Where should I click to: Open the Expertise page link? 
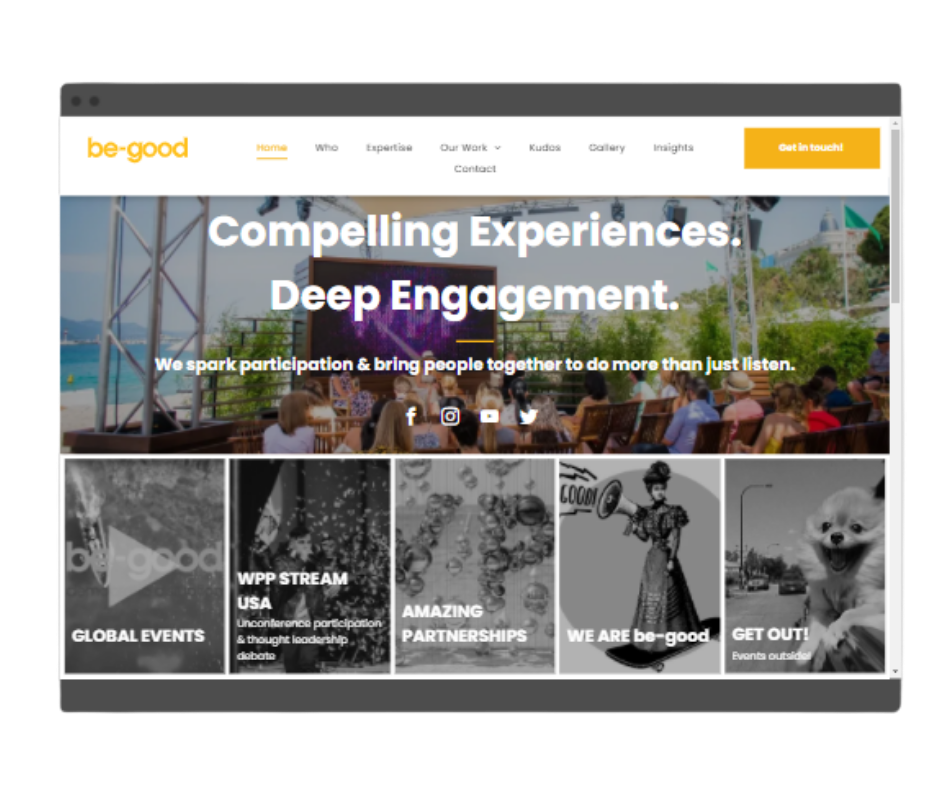(389, 148)
